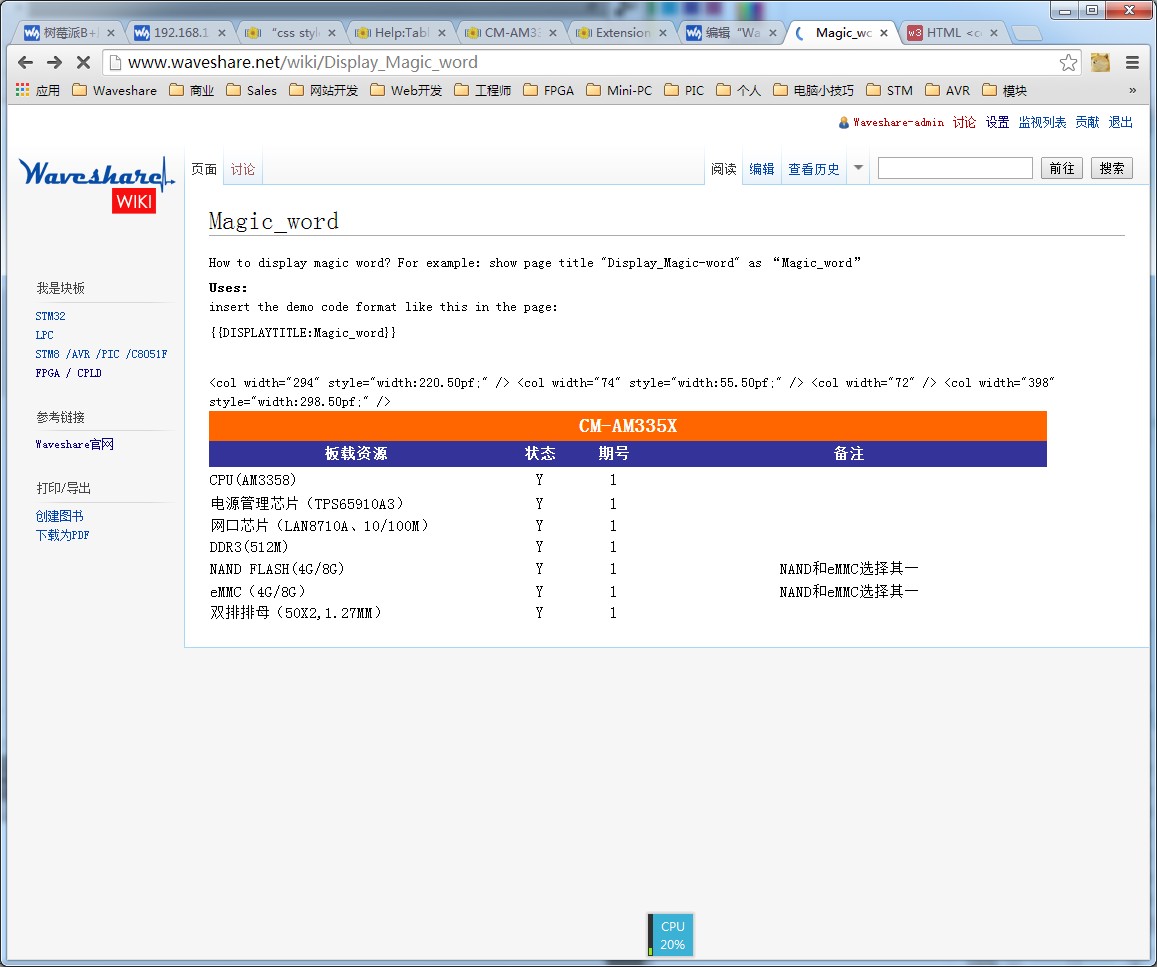Open the 个人 bookmarks folder

tap(739, 90)
